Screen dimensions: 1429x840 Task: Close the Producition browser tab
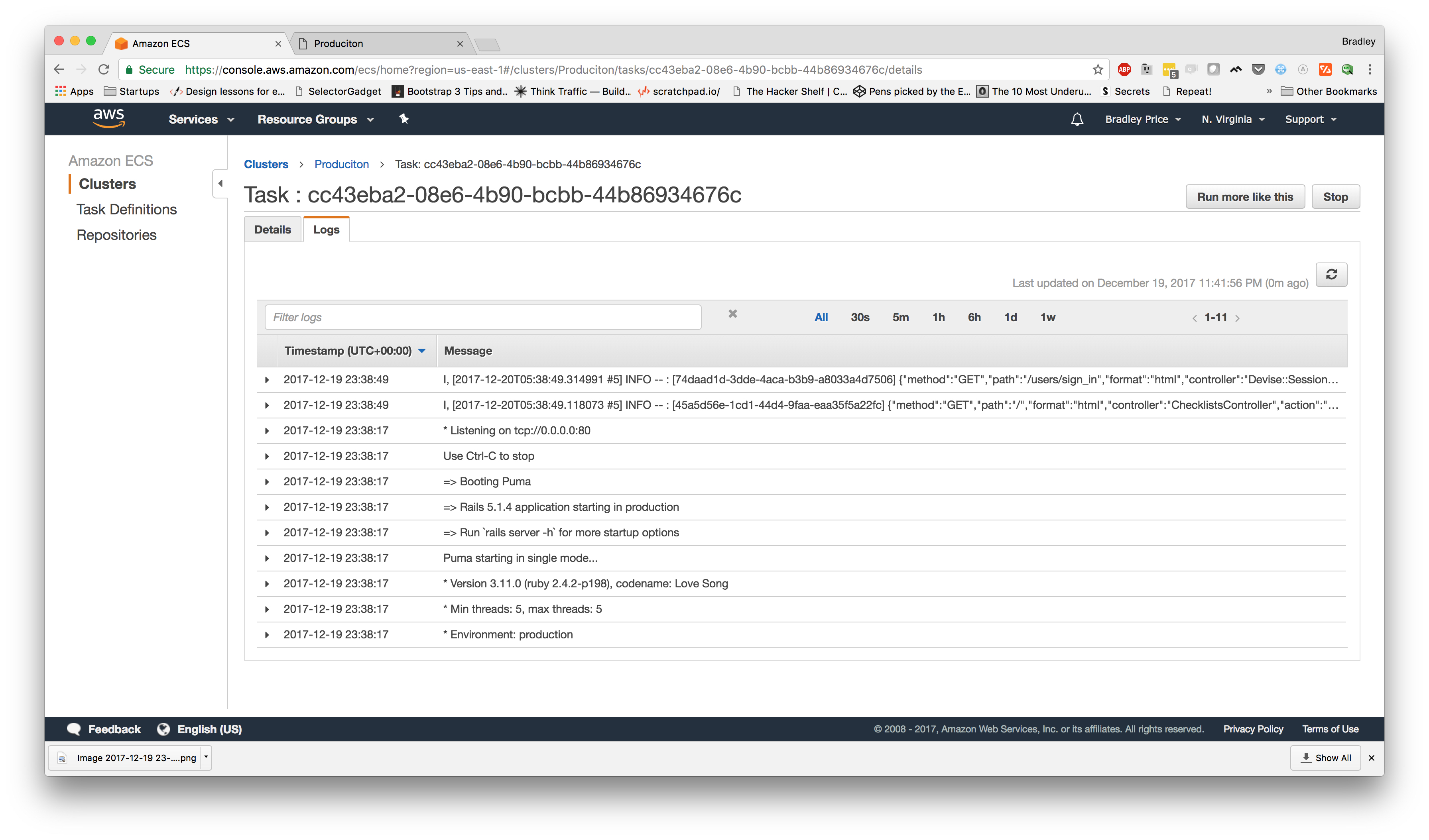[x=460, y=44]
